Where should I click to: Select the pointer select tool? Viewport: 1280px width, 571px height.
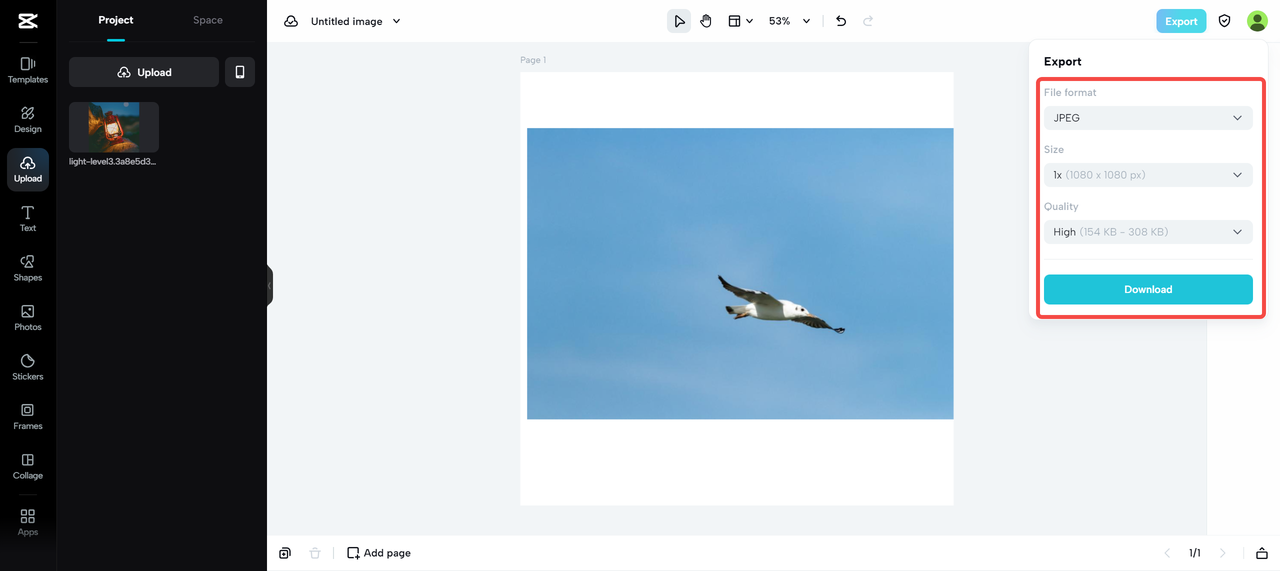(x=679, y=21)
